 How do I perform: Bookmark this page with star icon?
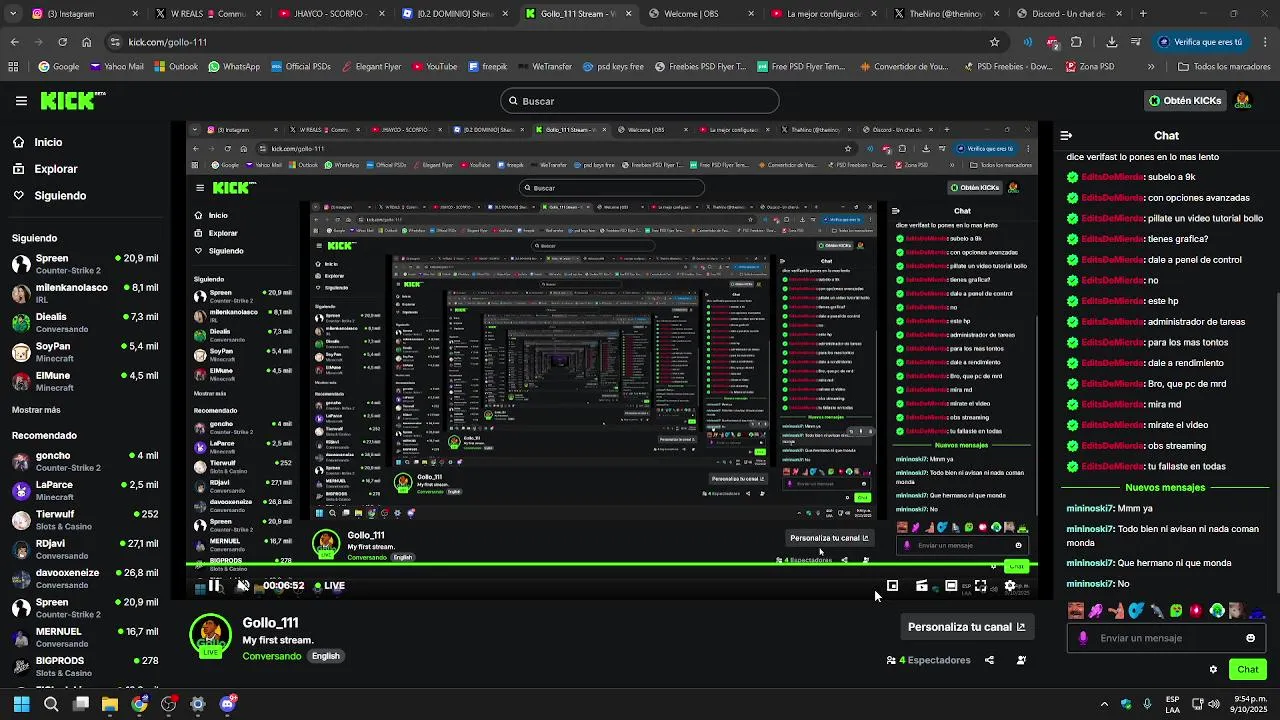pyautogui.click(x=994, y=42)
